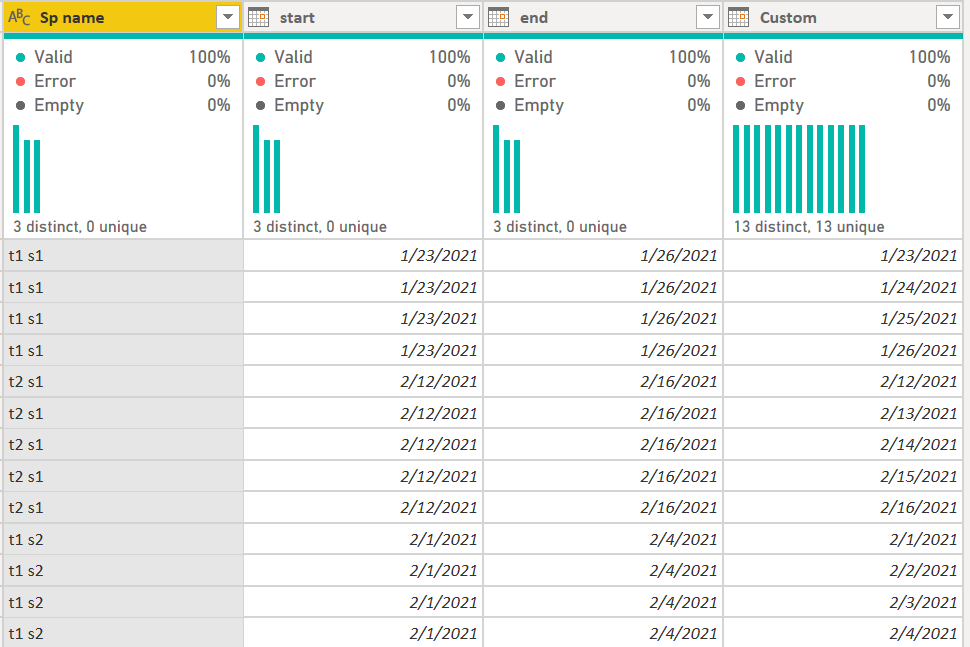This screenshot has width=970, height=647.
Task: Click the ABC text type icon on Sp name
Action: click(19, 17)
